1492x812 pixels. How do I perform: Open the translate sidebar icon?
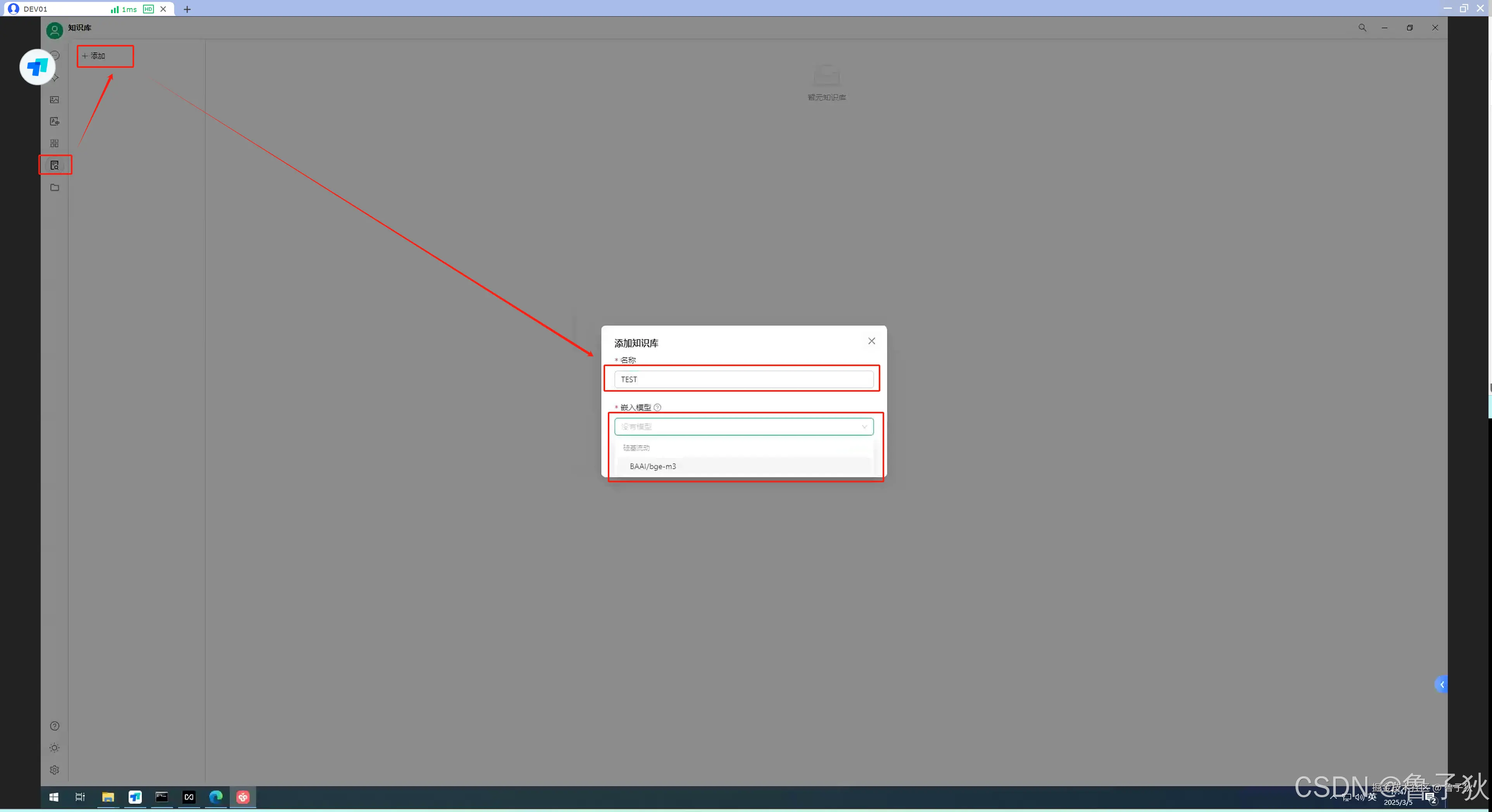click(54, 122)
